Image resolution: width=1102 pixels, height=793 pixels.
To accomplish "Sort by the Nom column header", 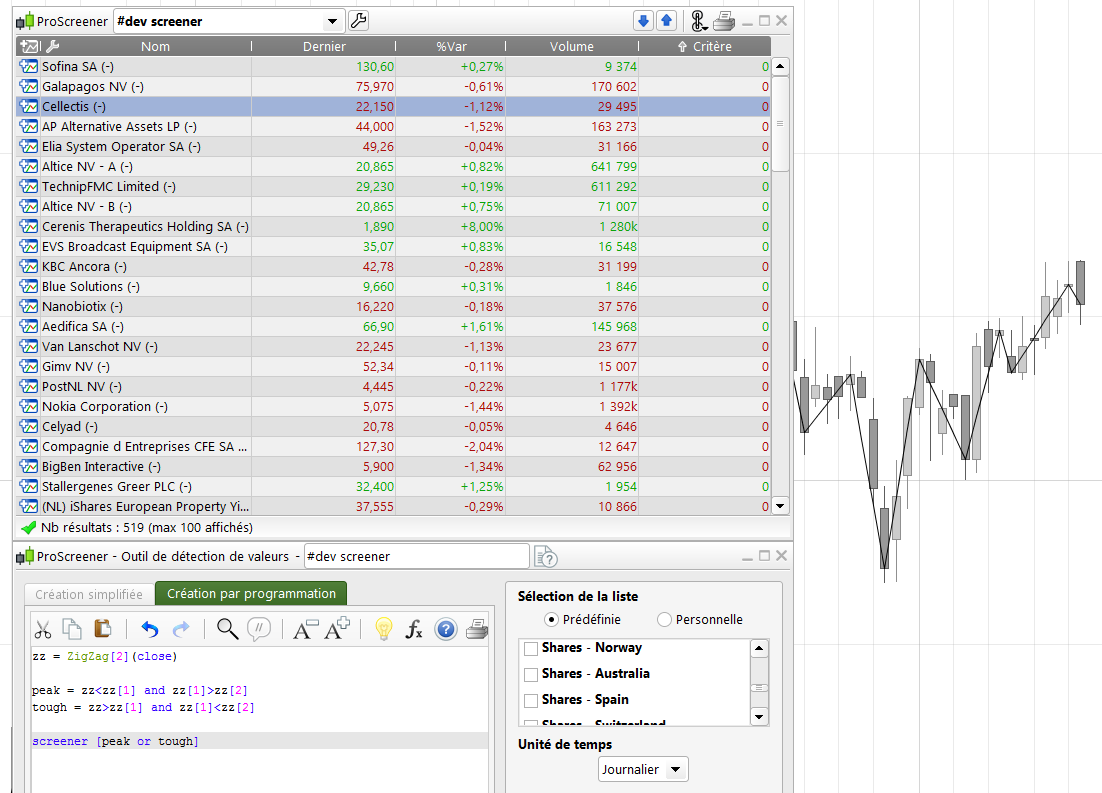I will [x=155, y=46].
